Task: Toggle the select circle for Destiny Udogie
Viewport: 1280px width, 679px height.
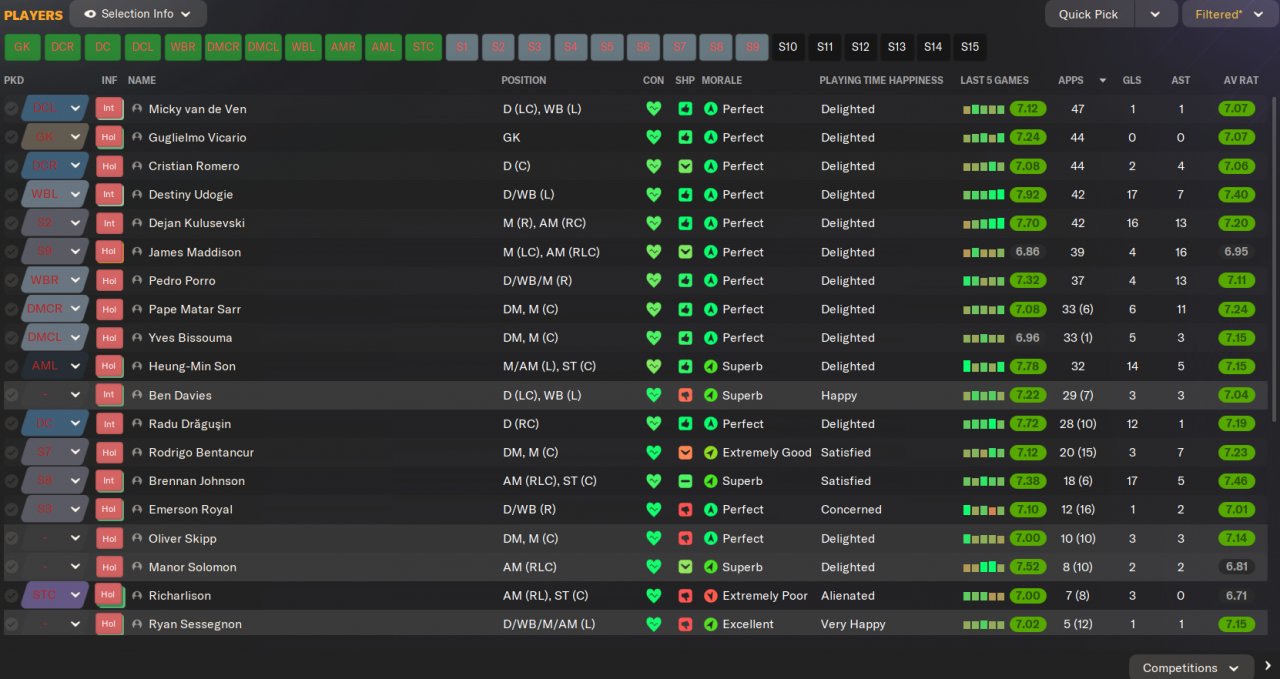Action: [x=11, y=195]
